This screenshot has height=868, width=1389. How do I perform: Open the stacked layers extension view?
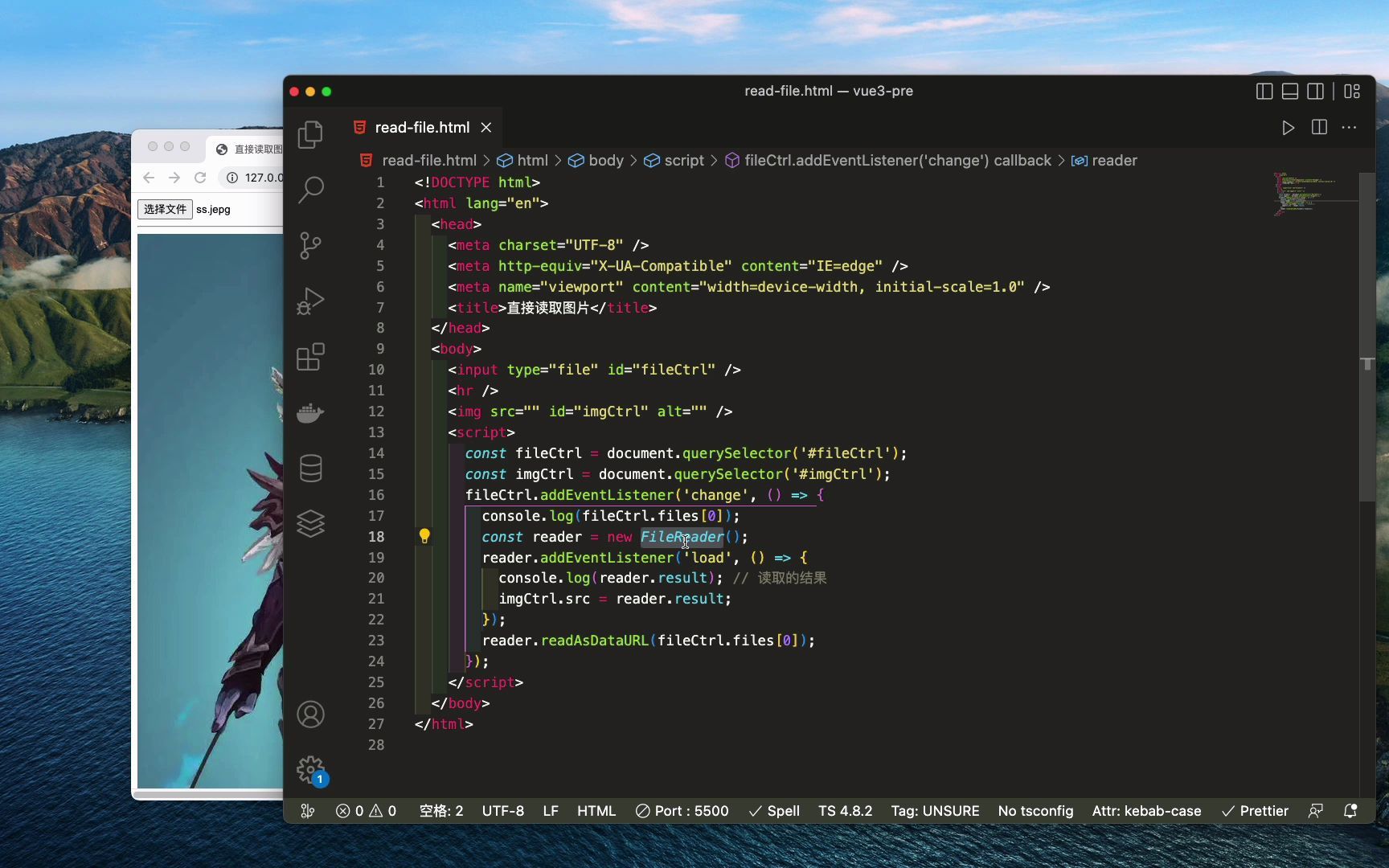point(310,523)
